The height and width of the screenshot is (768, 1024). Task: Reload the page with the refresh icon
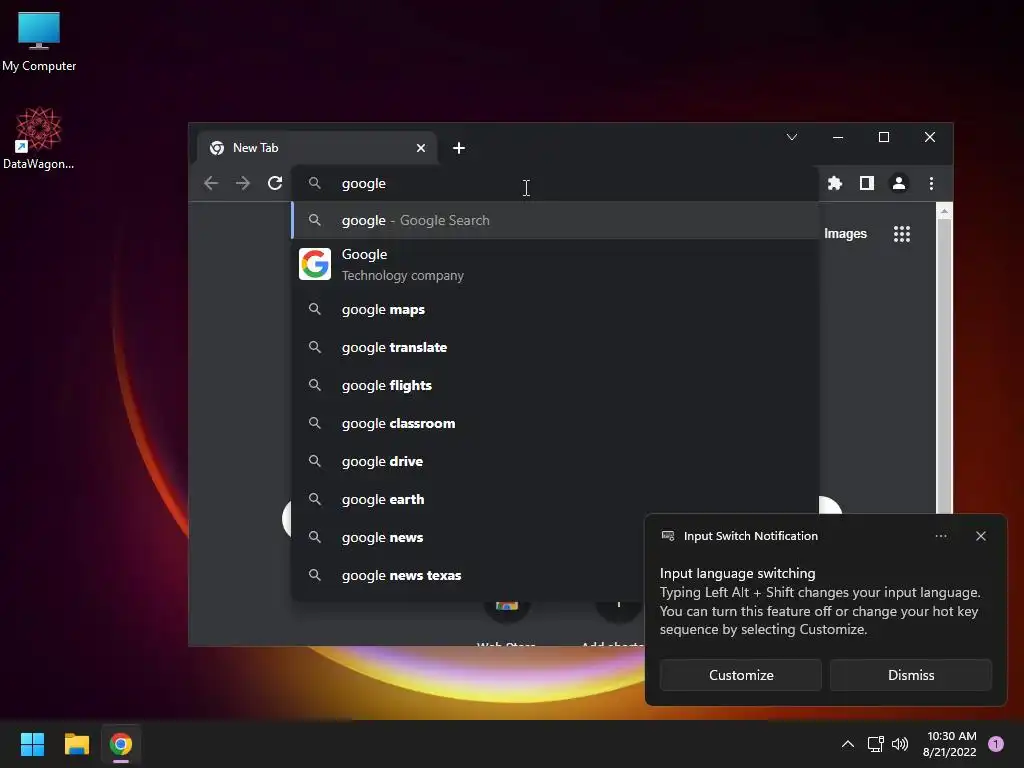click(x=275, y=184)
